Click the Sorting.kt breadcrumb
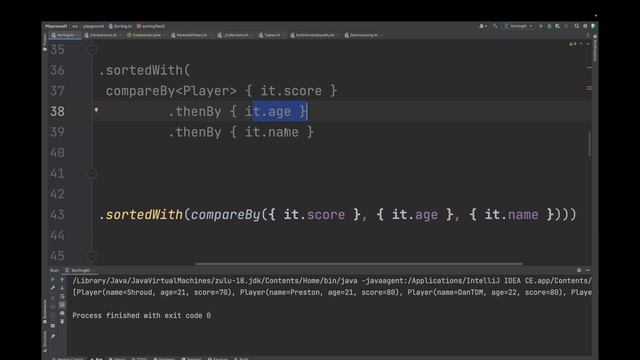The width and height of the screenshot is (640, 360). 120,26
